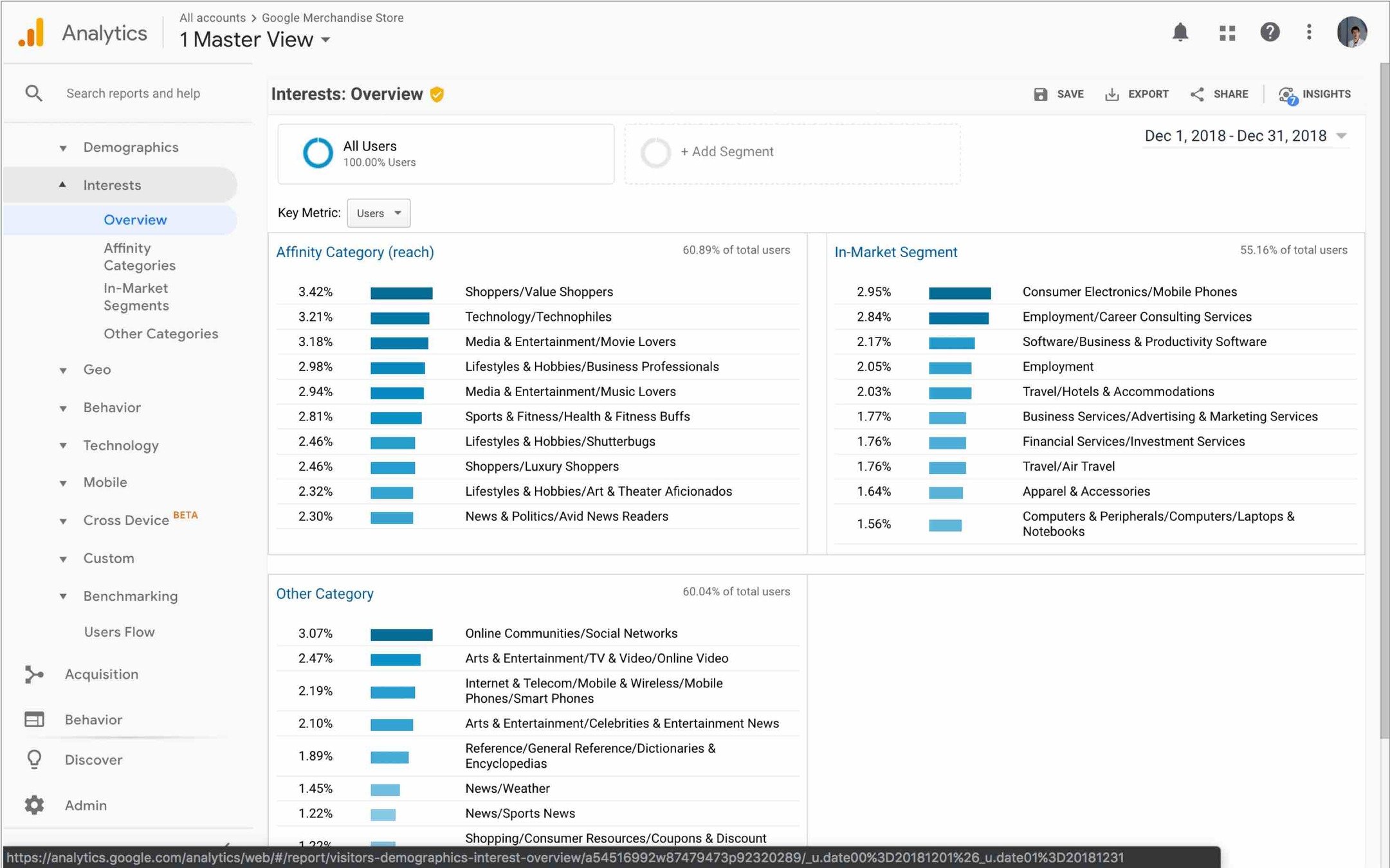Open the three-dot more options menu
This screenshot has height=868, width=1390.
(1308, 32)
